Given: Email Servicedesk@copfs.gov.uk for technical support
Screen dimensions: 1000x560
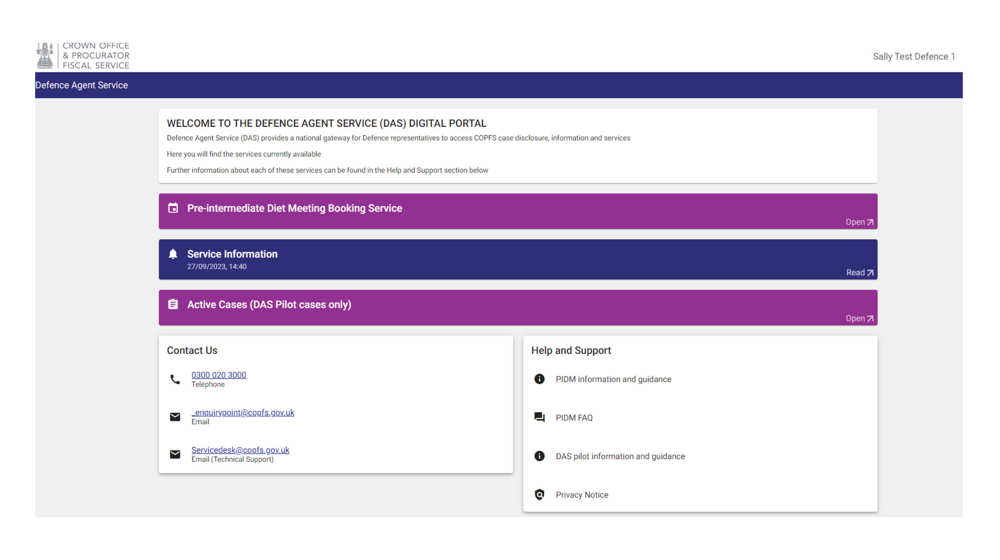Looking at the screenshot, I should point(240,450).
